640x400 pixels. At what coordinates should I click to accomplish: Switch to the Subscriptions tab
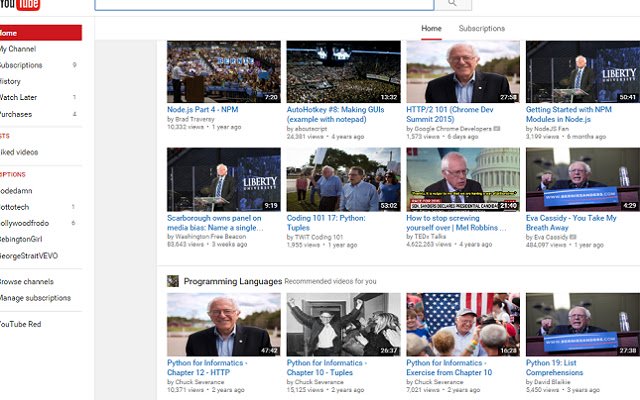[482, 28]
